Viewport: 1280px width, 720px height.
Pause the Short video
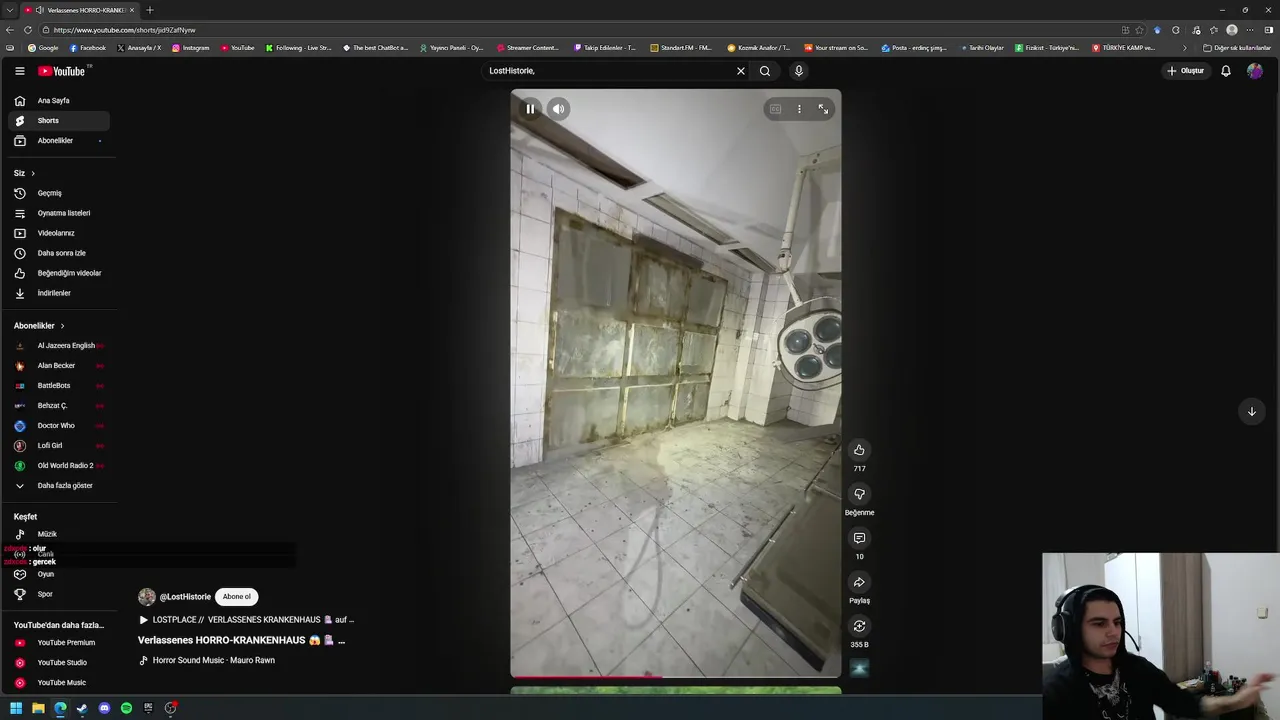pos(530,109)
